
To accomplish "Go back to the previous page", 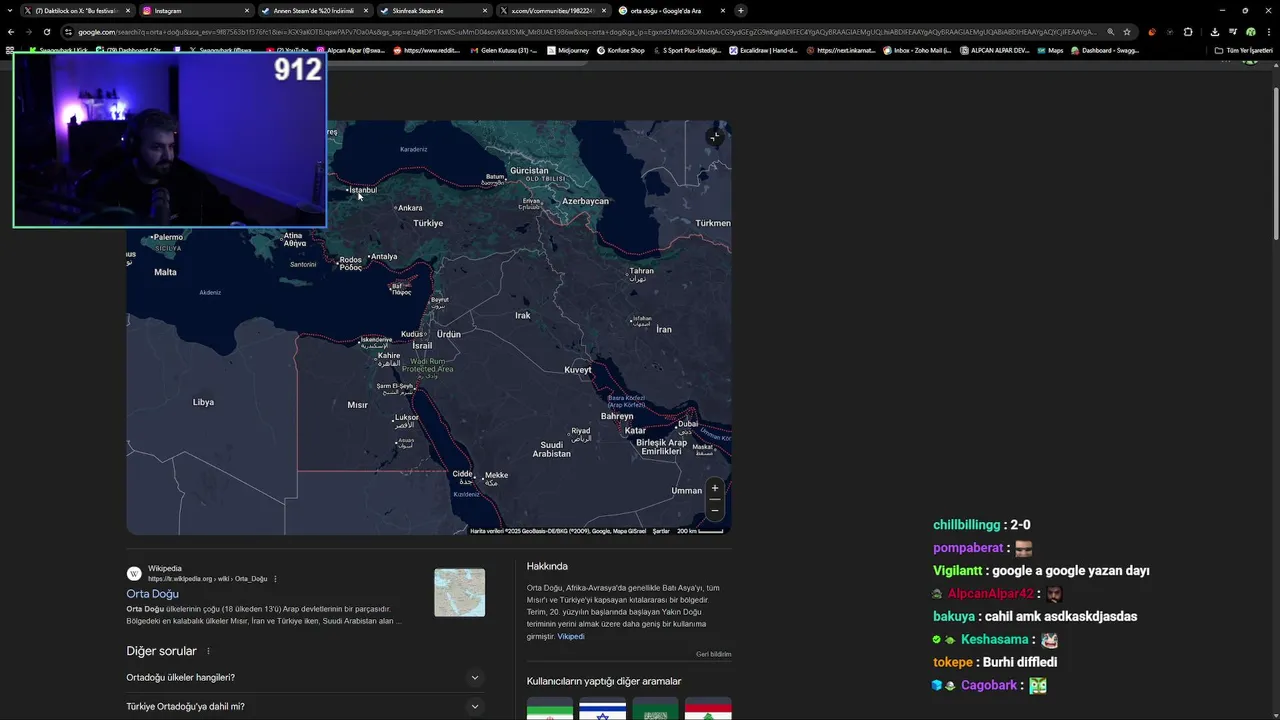I will [11, 32].
